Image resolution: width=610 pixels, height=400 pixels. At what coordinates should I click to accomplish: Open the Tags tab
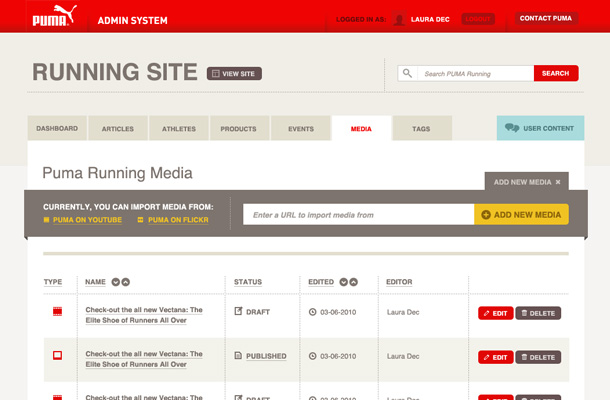click(x=422, y=128)
